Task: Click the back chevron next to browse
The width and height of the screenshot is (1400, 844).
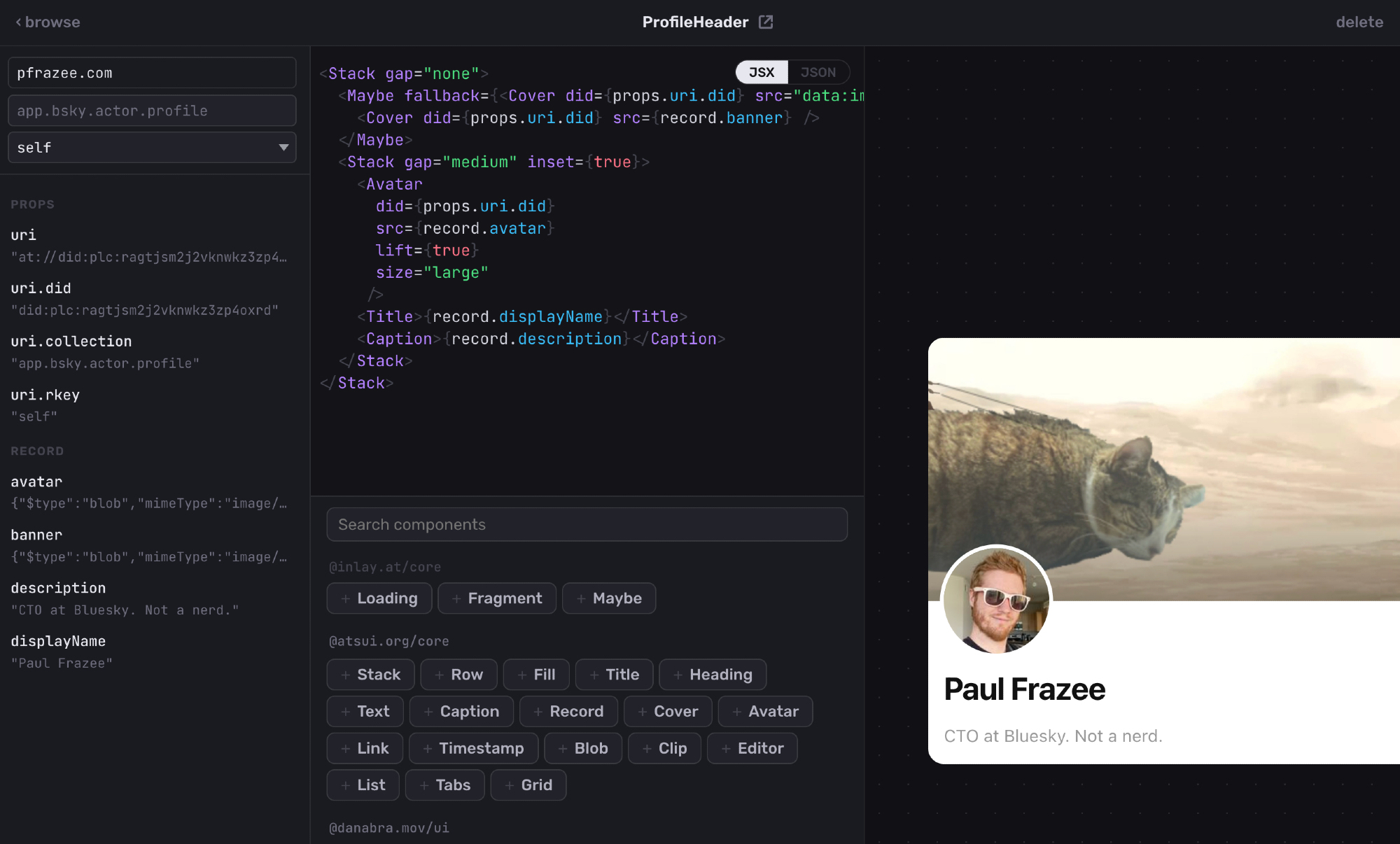Action: tap(18, 22)
